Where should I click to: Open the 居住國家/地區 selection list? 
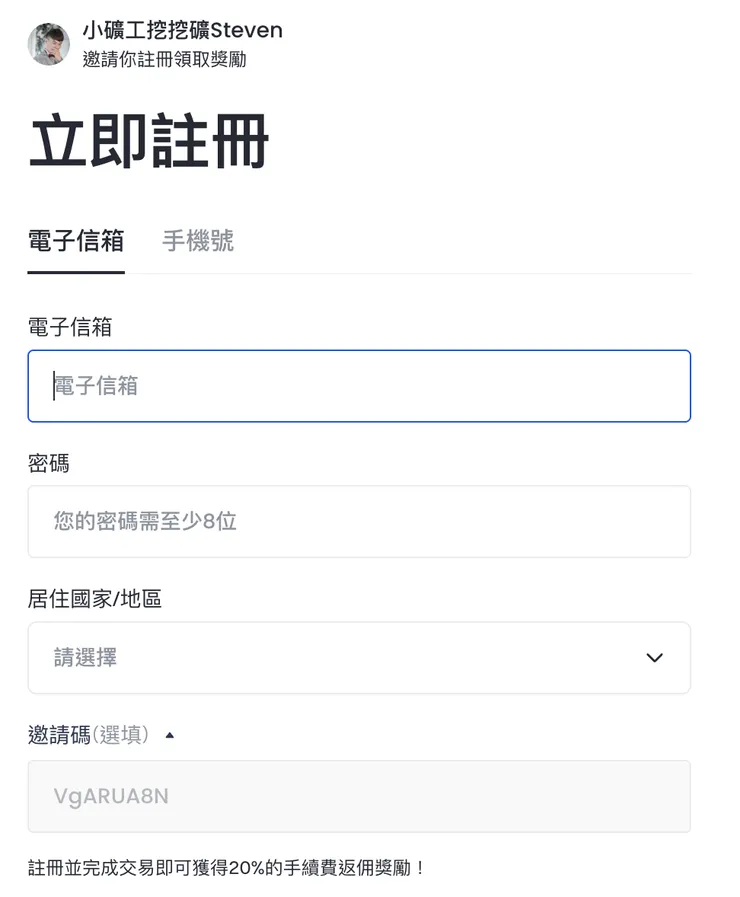click(360, 657)
